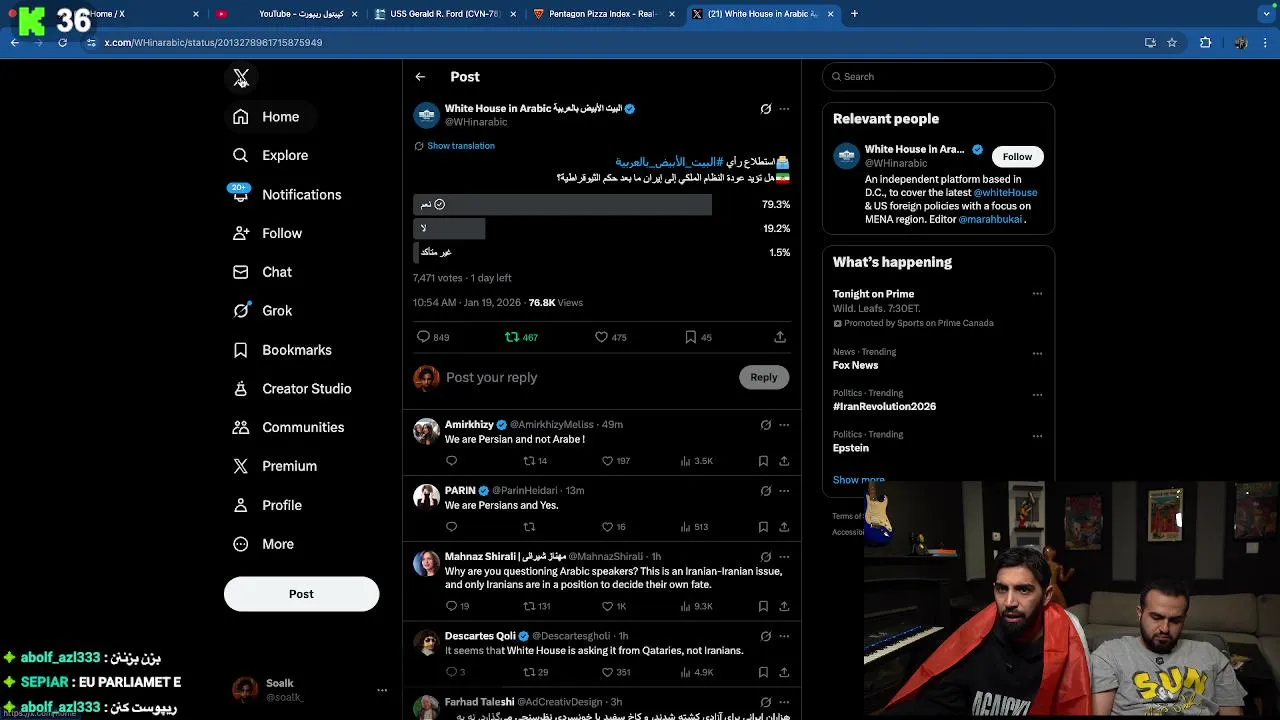
Task: Go back using the Post arrow
Action: coord(420,77)
